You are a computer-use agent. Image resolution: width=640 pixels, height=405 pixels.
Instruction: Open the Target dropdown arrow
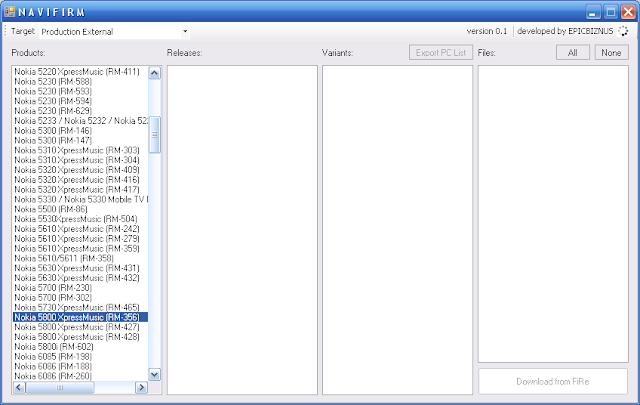click(185, 31)
